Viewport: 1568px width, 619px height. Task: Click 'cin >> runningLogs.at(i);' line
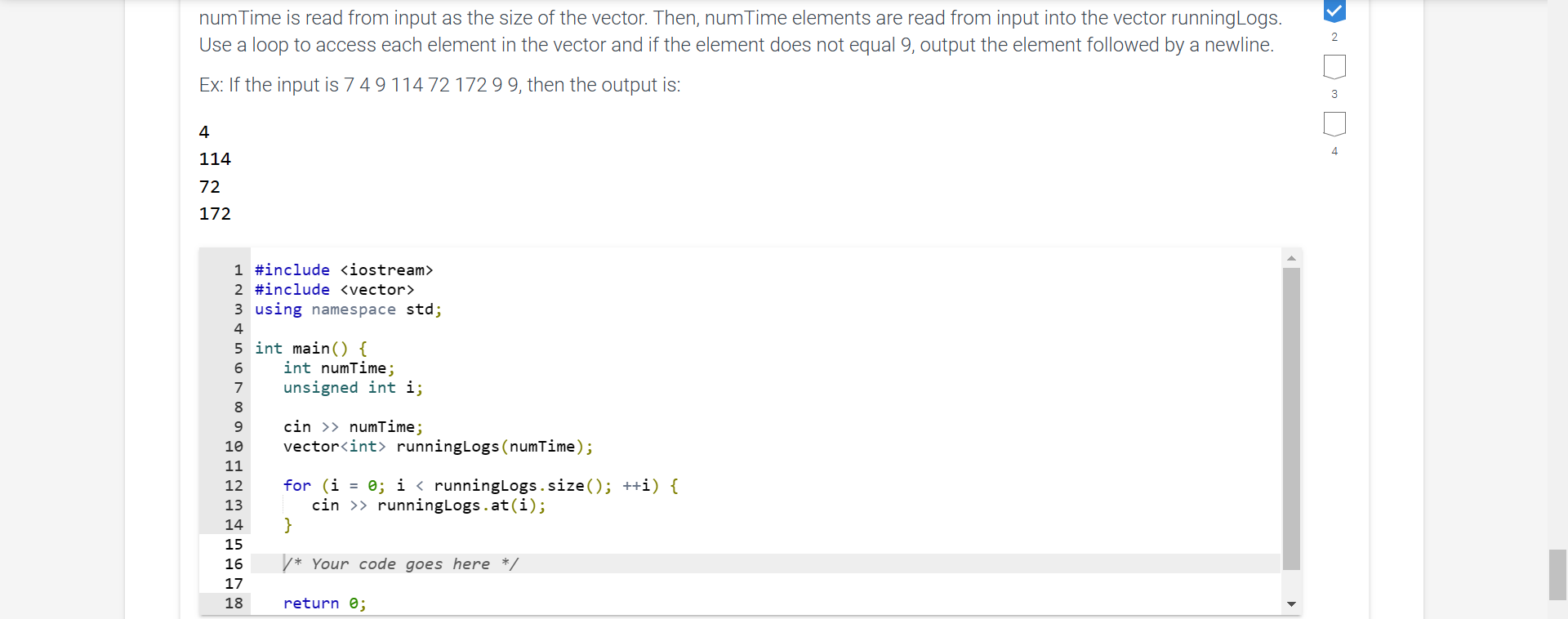click(x=429, y=505)
